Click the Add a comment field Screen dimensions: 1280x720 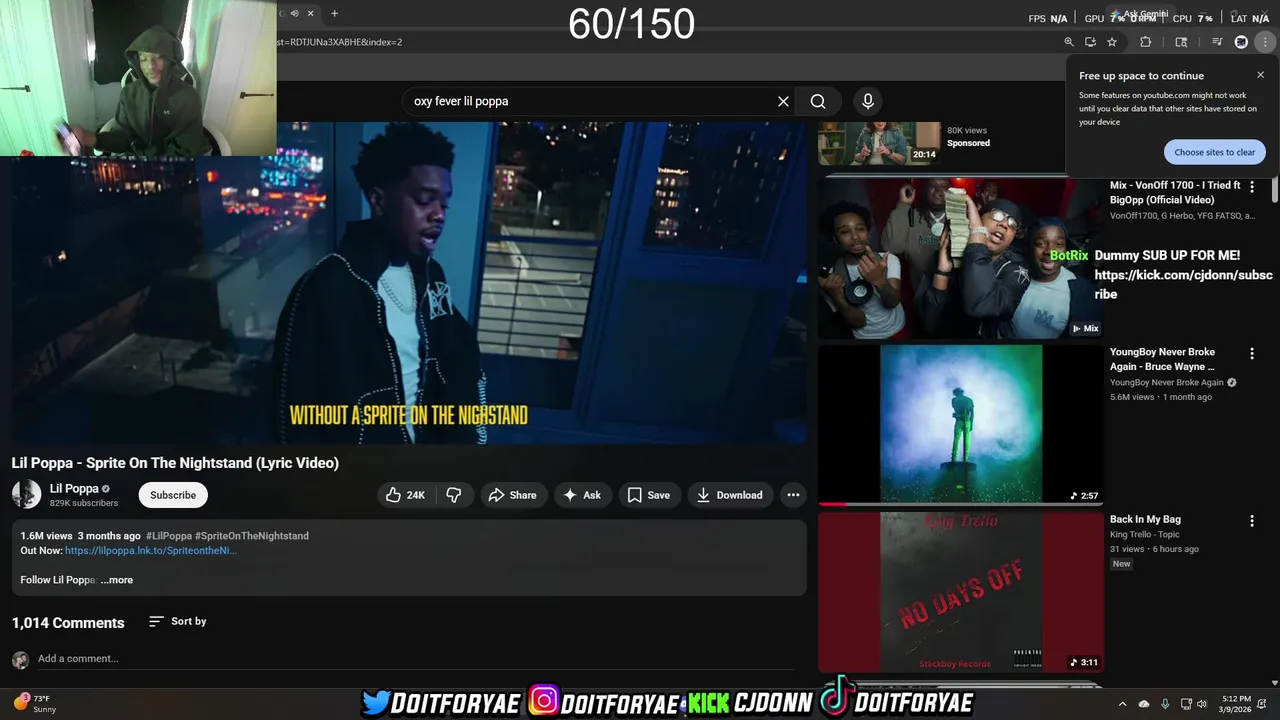(415, 659)
